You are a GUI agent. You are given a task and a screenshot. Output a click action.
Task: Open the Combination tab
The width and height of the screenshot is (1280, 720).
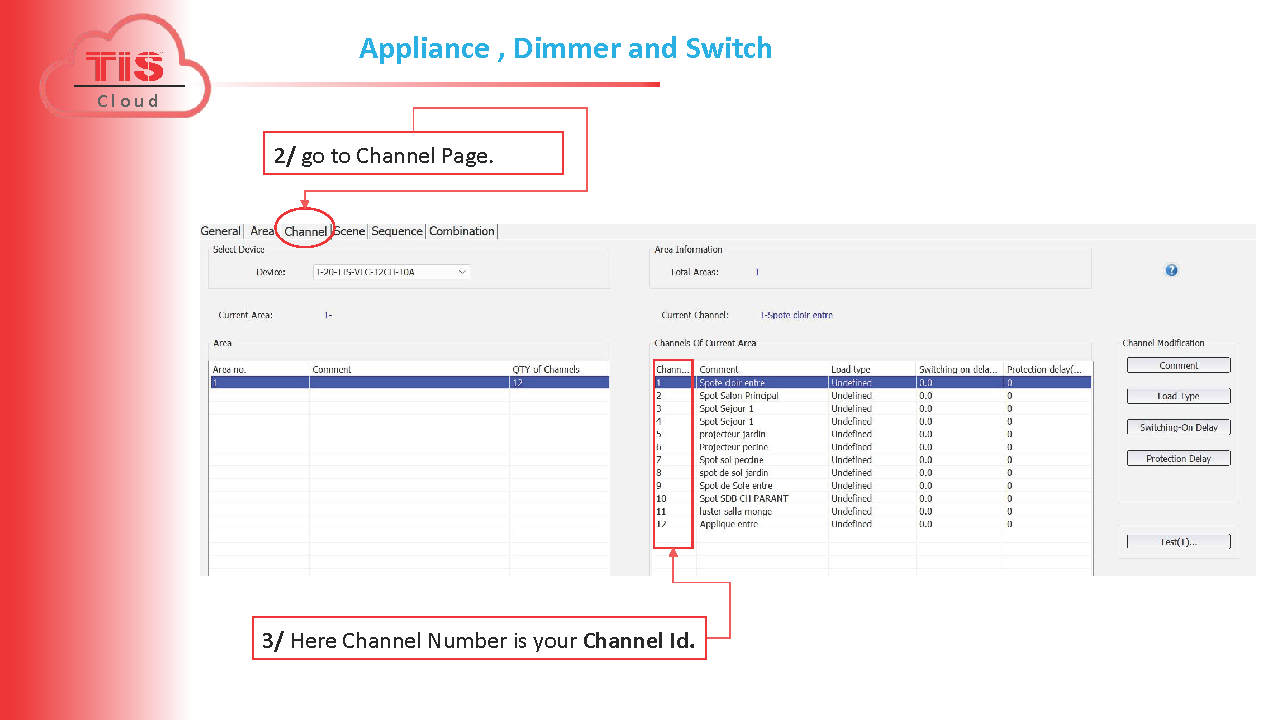pos(462,231)
